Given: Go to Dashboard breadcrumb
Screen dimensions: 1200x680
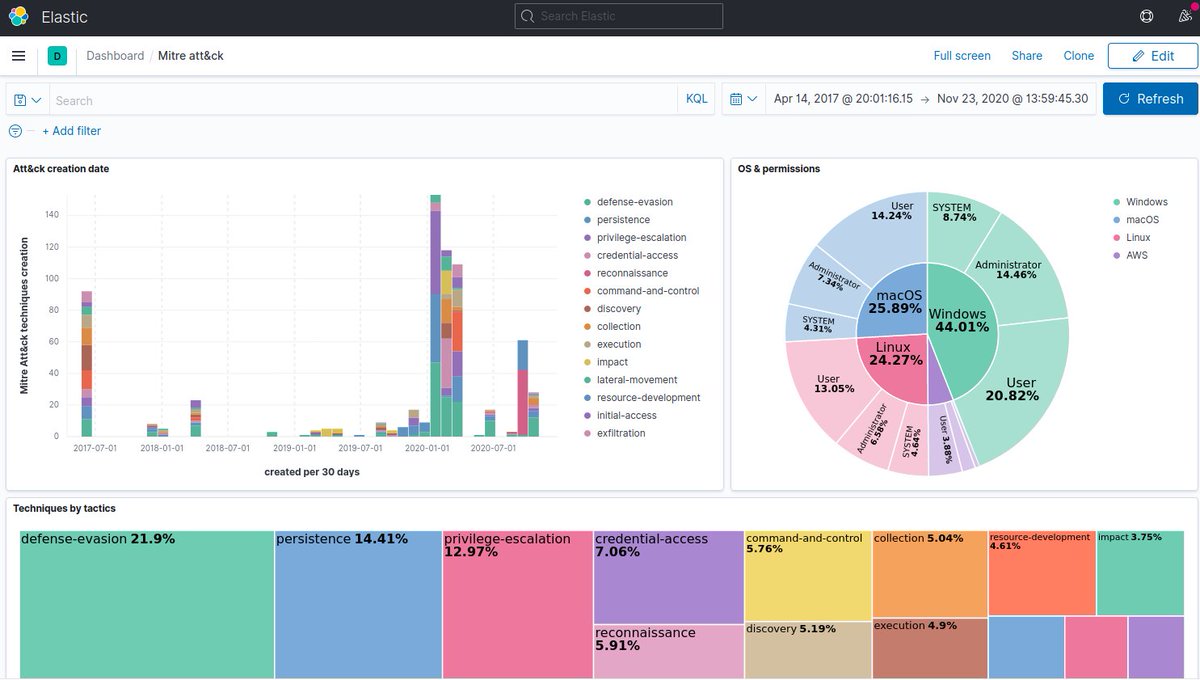Looking at the screenshot, I should tap(115, 56).
